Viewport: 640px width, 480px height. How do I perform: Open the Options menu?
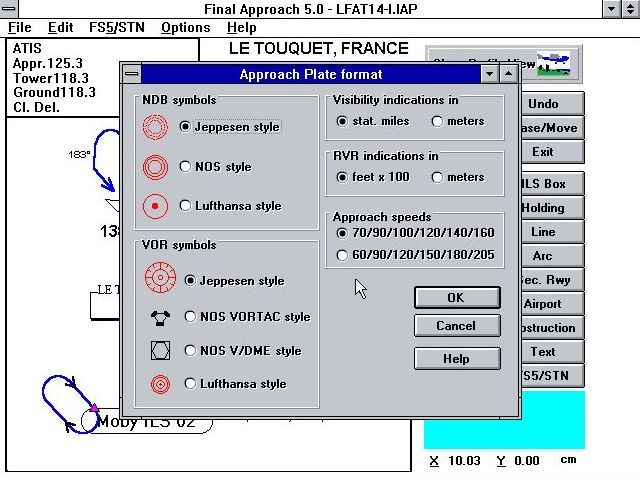coord(186,27)
